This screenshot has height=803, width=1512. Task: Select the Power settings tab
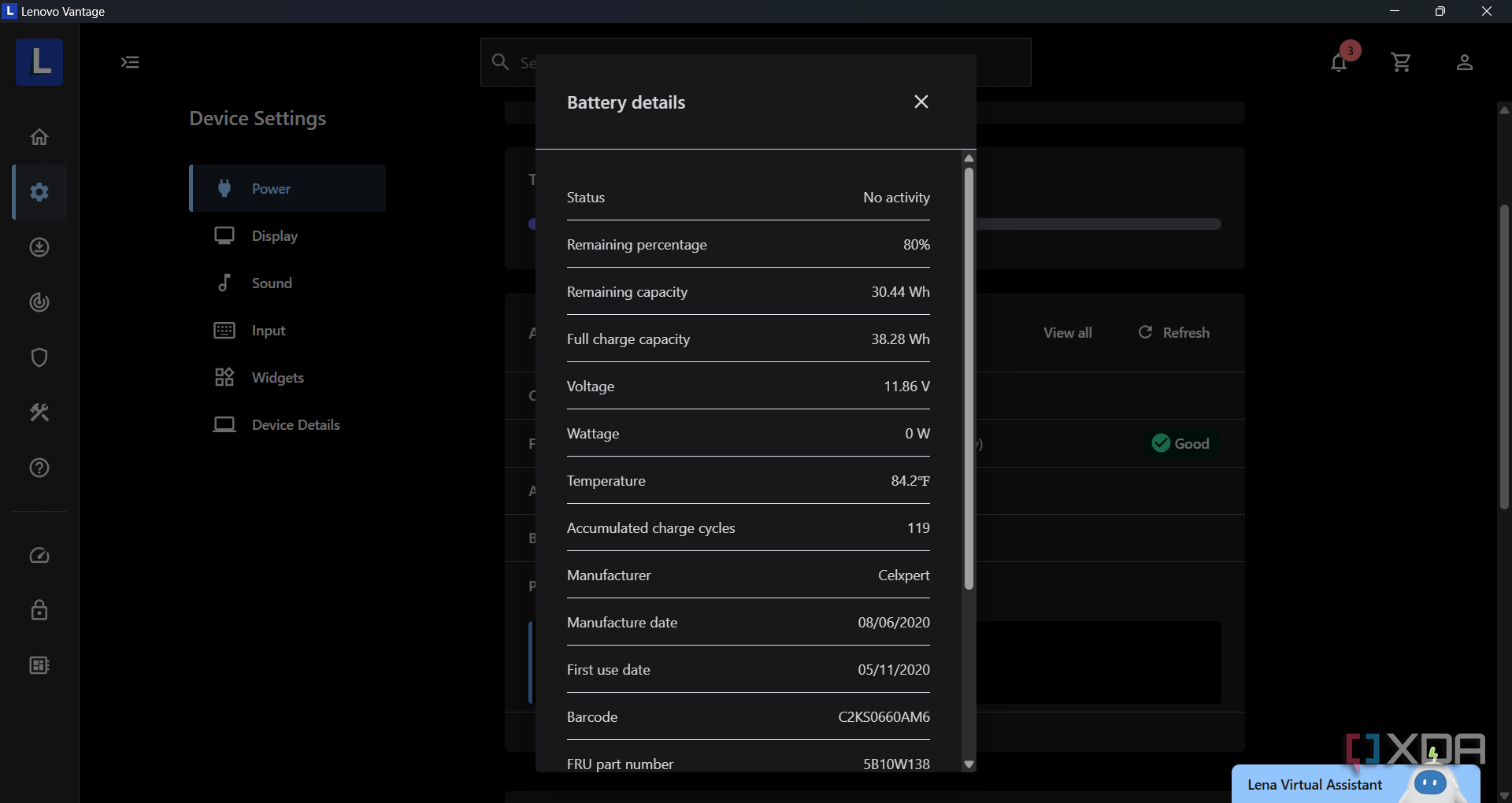tap(287, 188)
